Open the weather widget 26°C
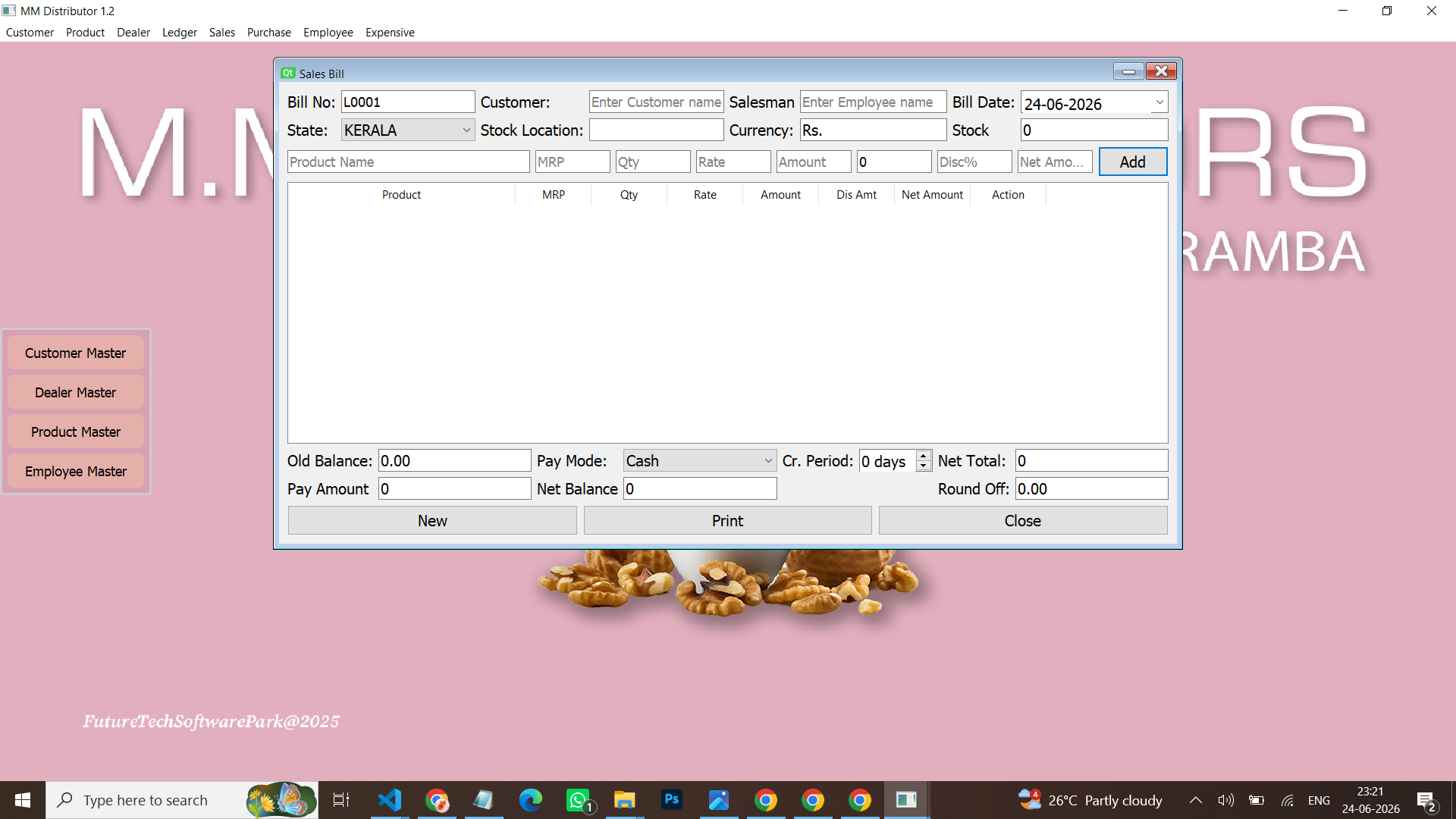This screenshot has width=1456, height=819. tap(1090, 800)
